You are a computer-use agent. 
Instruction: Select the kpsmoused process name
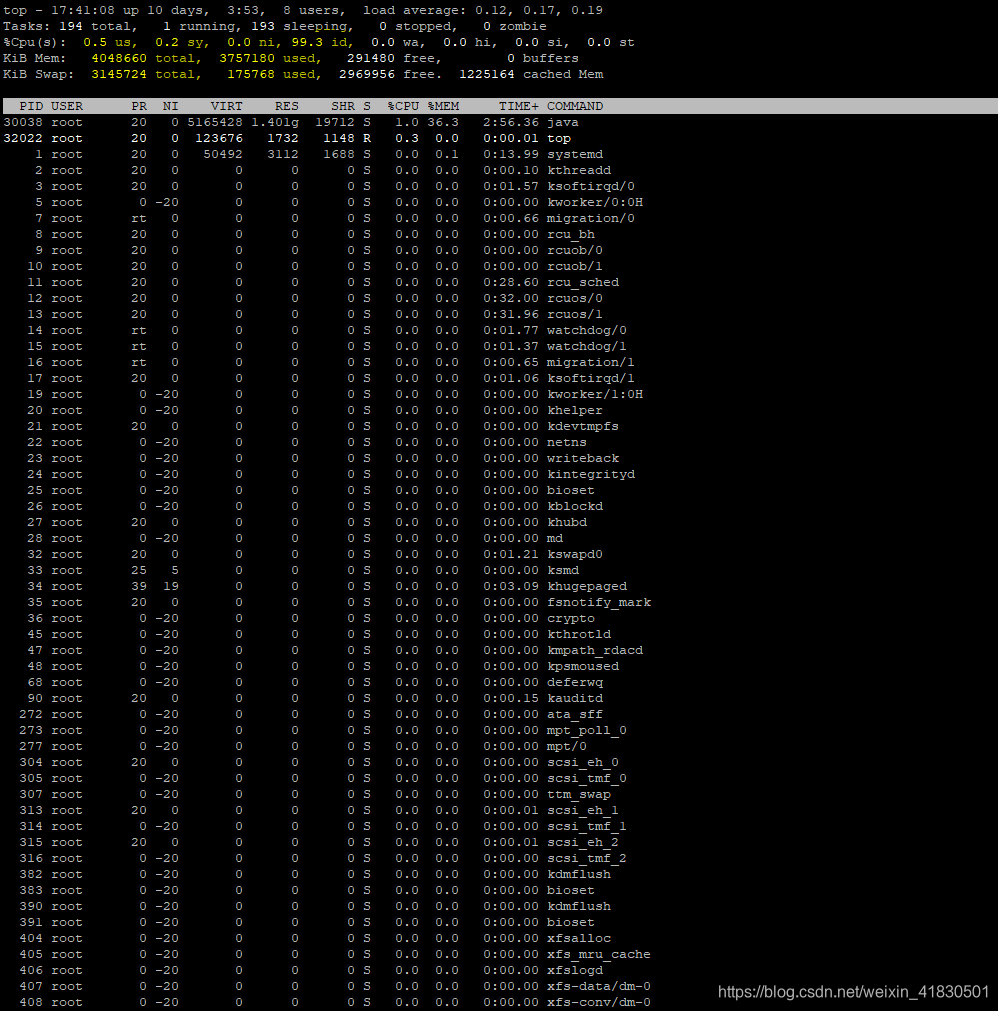[x=583, y=666]
